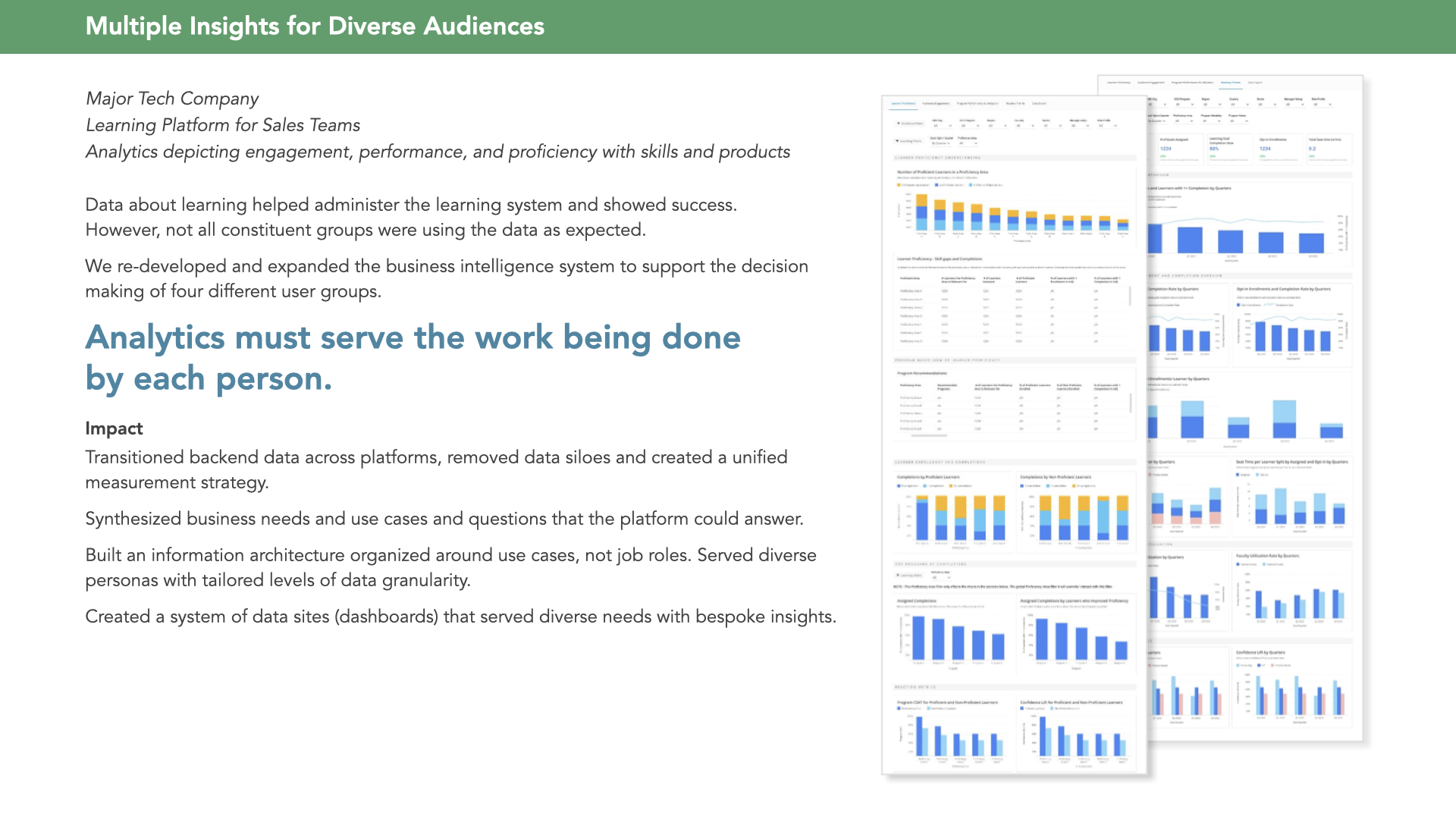Open Learner Proficiency tab on front dashboard
1456x819 pixels.
click(903, 104)
